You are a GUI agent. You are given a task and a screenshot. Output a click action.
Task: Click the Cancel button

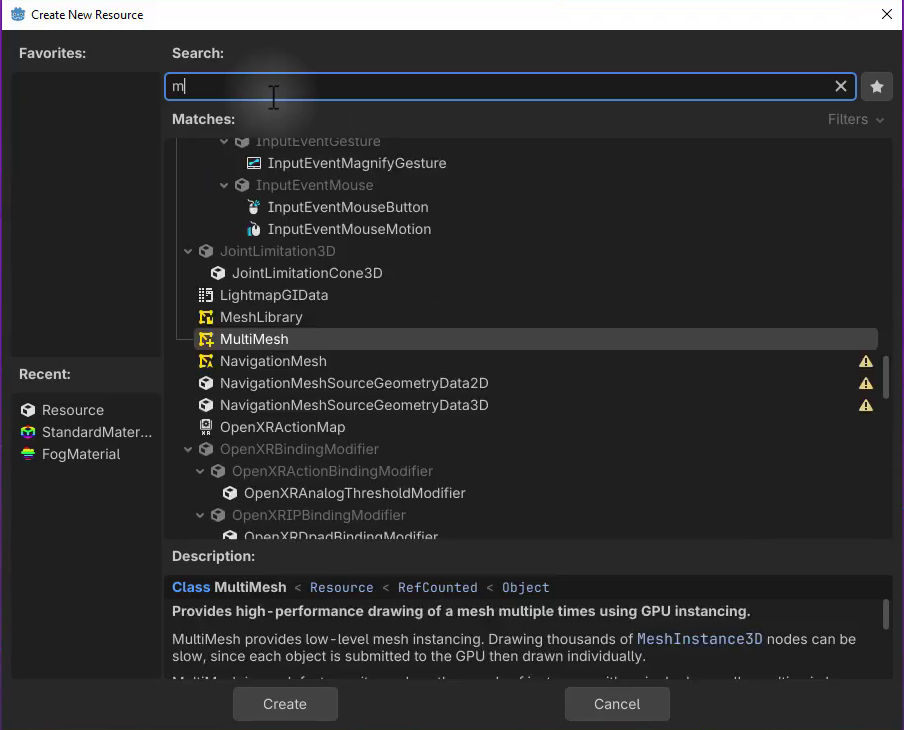click(x=617, y=704)
